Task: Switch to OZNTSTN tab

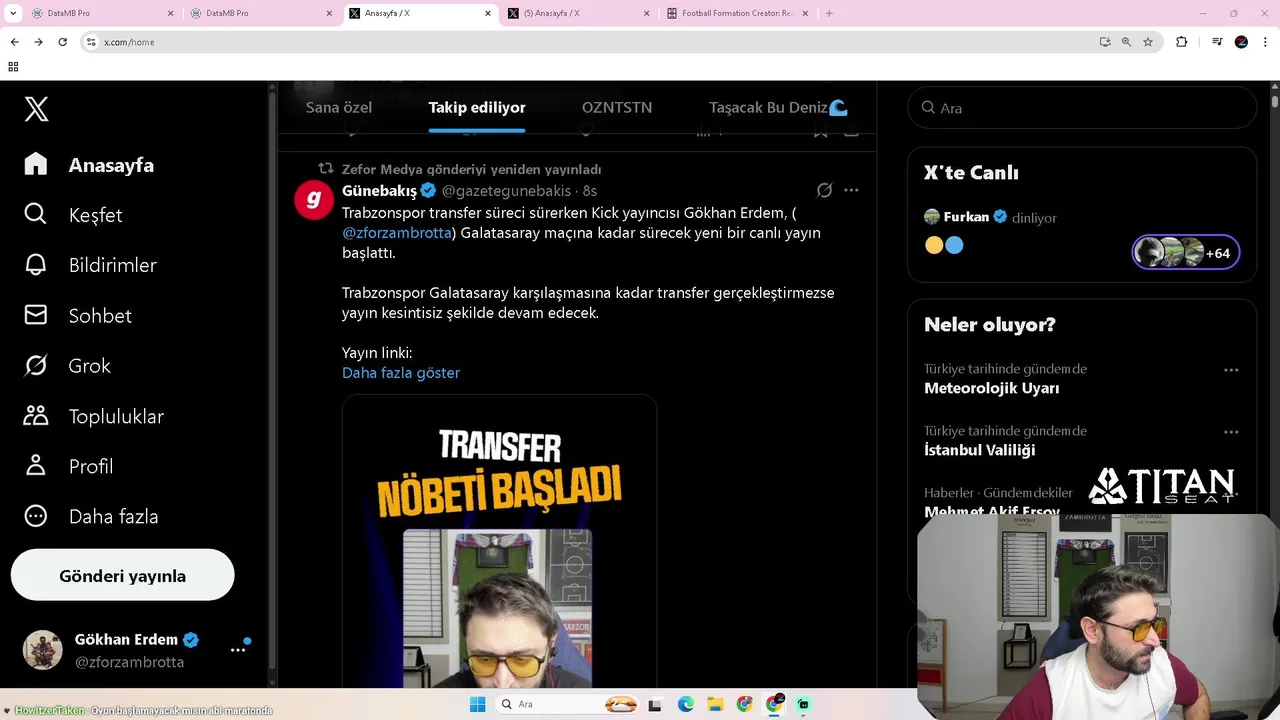Action: tap(617, 107)
